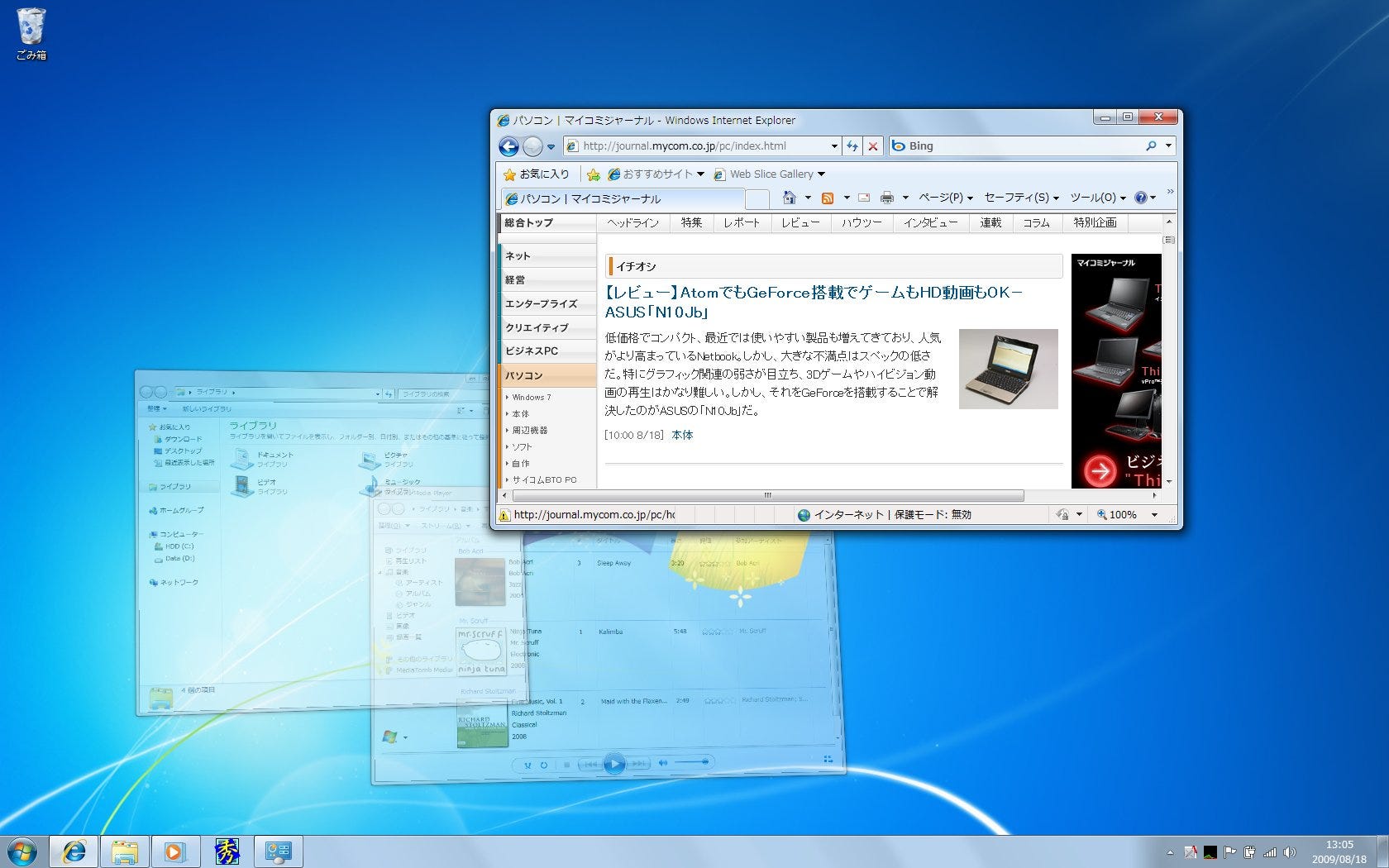Viewport: 1389px width, 868px height.
Task: Click the クリエイティブ sidebar category
Action: (x=547, y=327)
